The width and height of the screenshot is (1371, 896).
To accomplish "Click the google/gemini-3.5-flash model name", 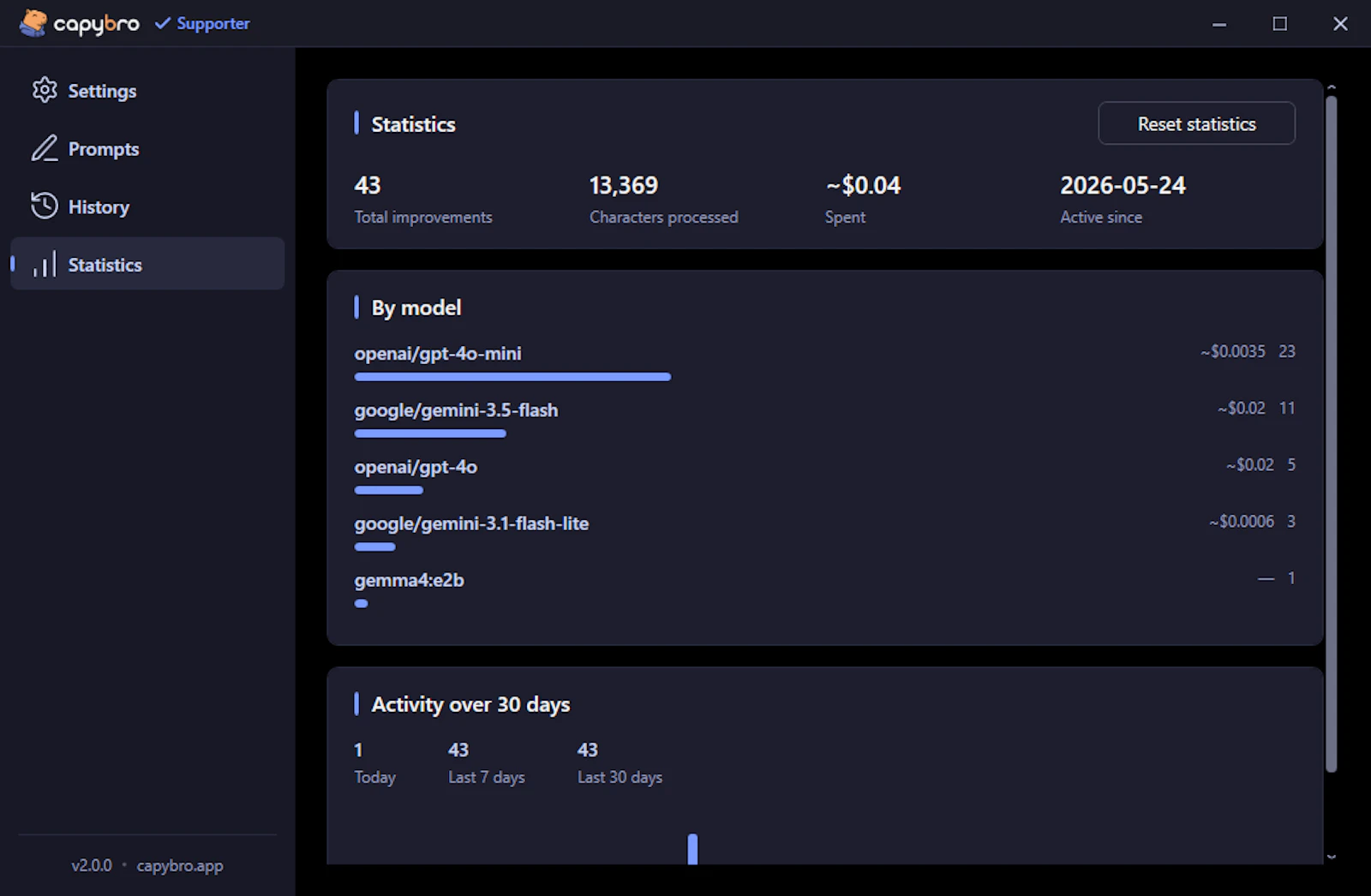I will point(456,409).
